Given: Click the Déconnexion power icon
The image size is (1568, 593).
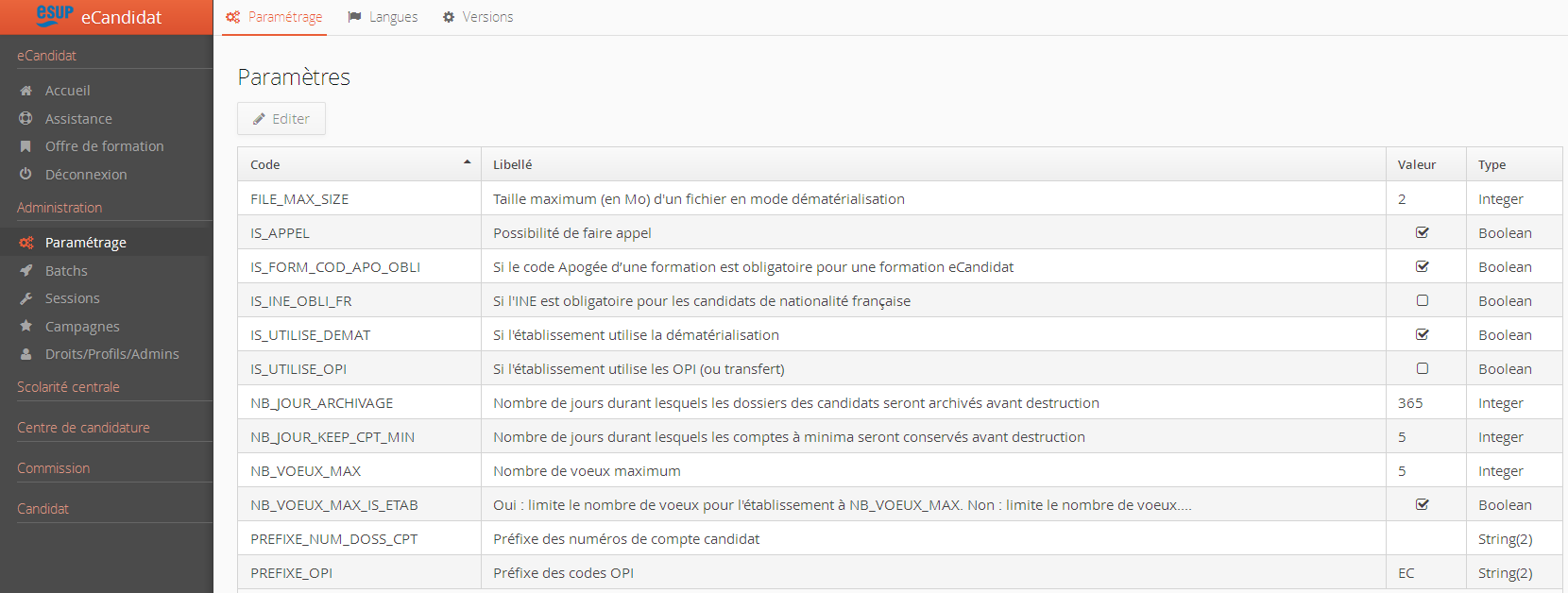Looking at the screenshot, I should coord(26,175).
